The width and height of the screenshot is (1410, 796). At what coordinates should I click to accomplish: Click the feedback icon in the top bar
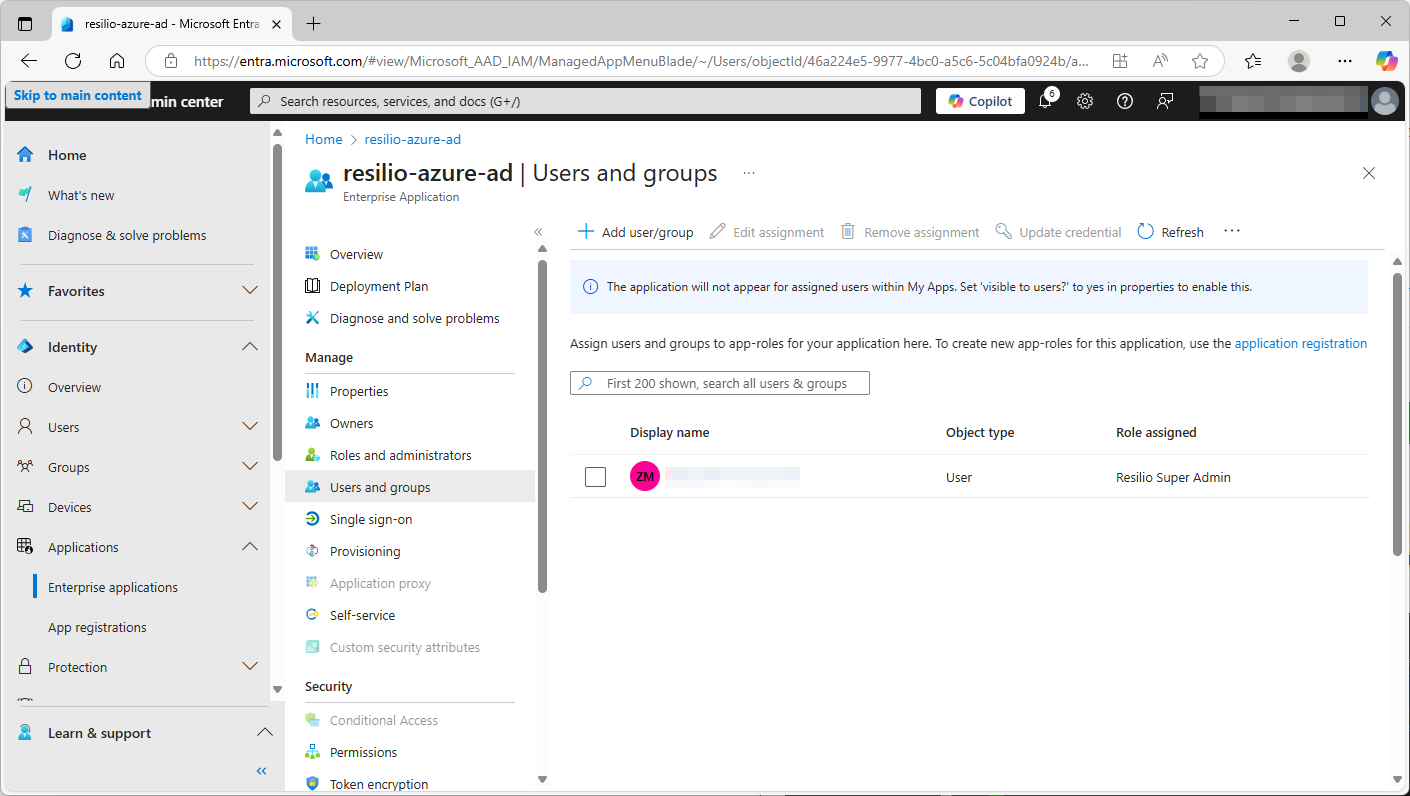[1164, 100]
